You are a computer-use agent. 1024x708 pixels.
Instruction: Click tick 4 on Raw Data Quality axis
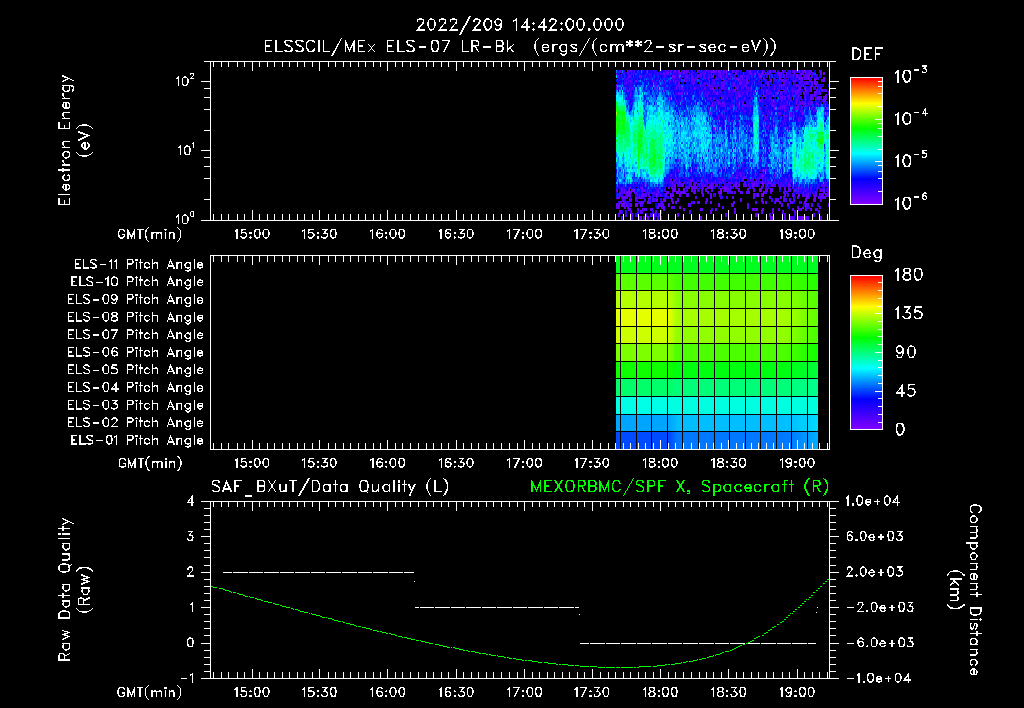(x=191, y=502)
